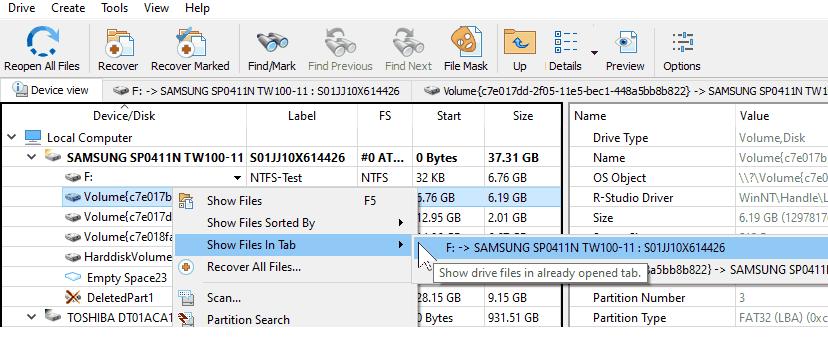Open Show Files Sorted By submenu
828x362 pixels.
point(293,223)
